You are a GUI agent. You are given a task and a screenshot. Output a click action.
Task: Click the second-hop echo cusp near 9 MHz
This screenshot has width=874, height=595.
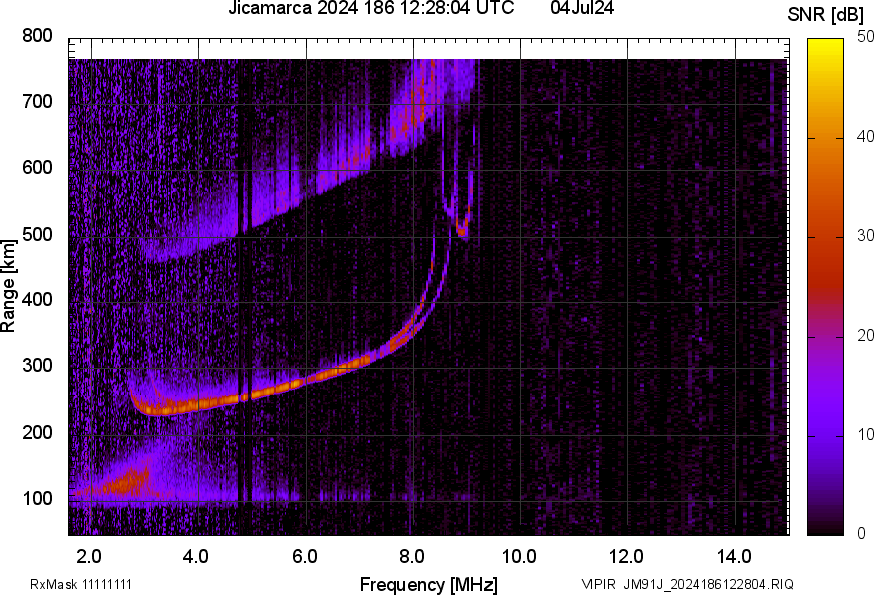click(x=463, y=230)
